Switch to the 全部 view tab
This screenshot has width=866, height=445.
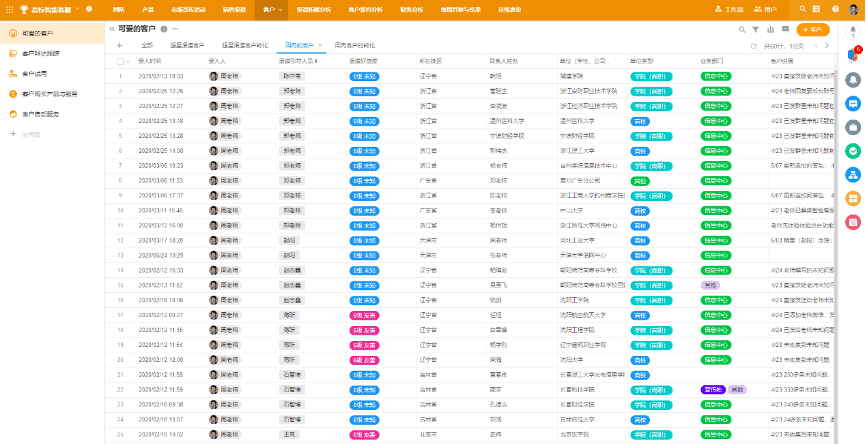(x=147, y=45)
